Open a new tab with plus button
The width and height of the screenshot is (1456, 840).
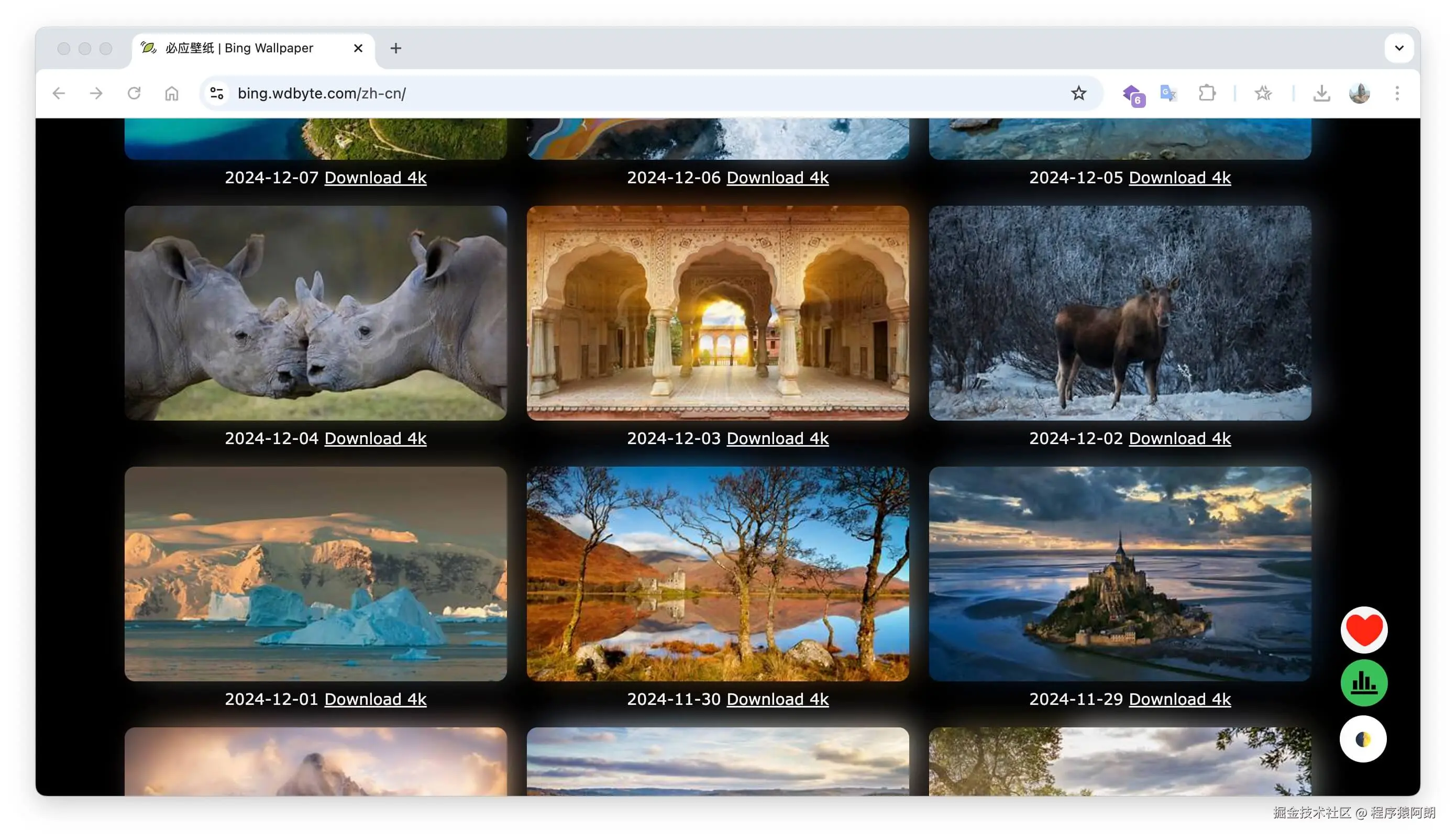point(396,49)
